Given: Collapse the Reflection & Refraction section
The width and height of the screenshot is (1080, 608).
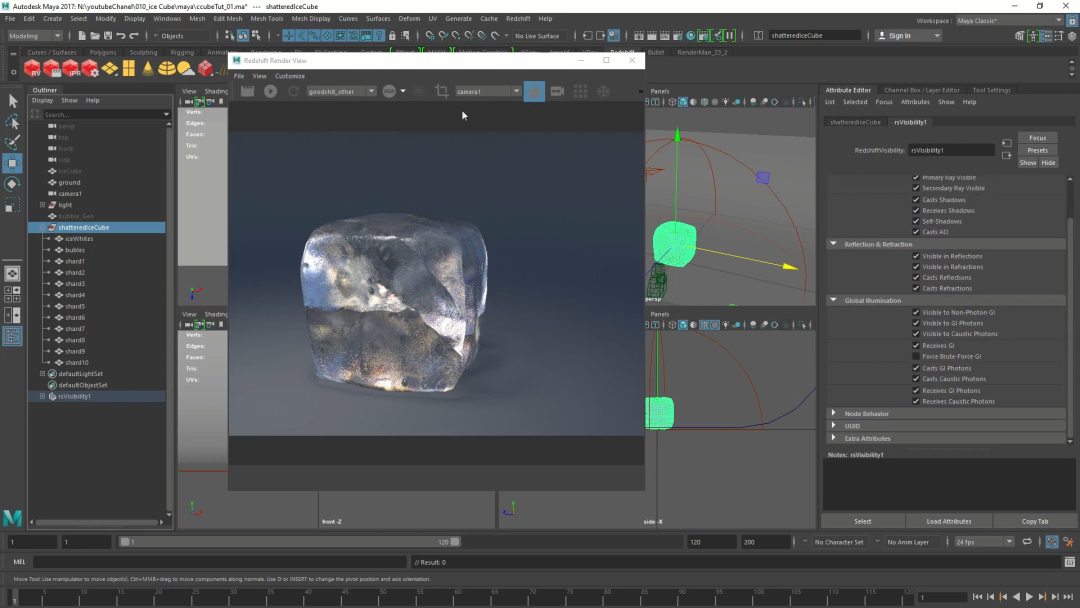Looking at the screenshot, I should tap(833, 244).
